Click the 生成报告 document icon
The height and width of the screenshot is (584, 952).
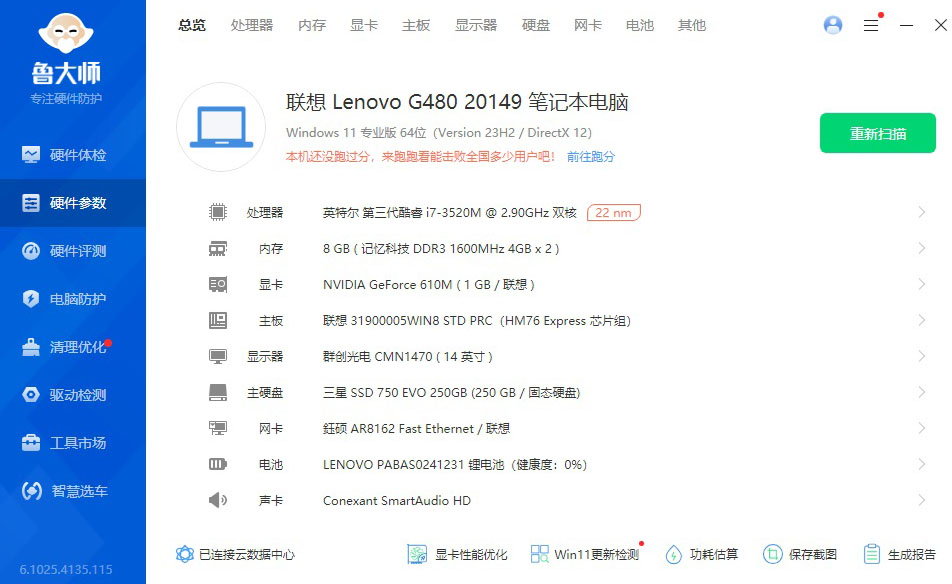[x=872, y=554]
